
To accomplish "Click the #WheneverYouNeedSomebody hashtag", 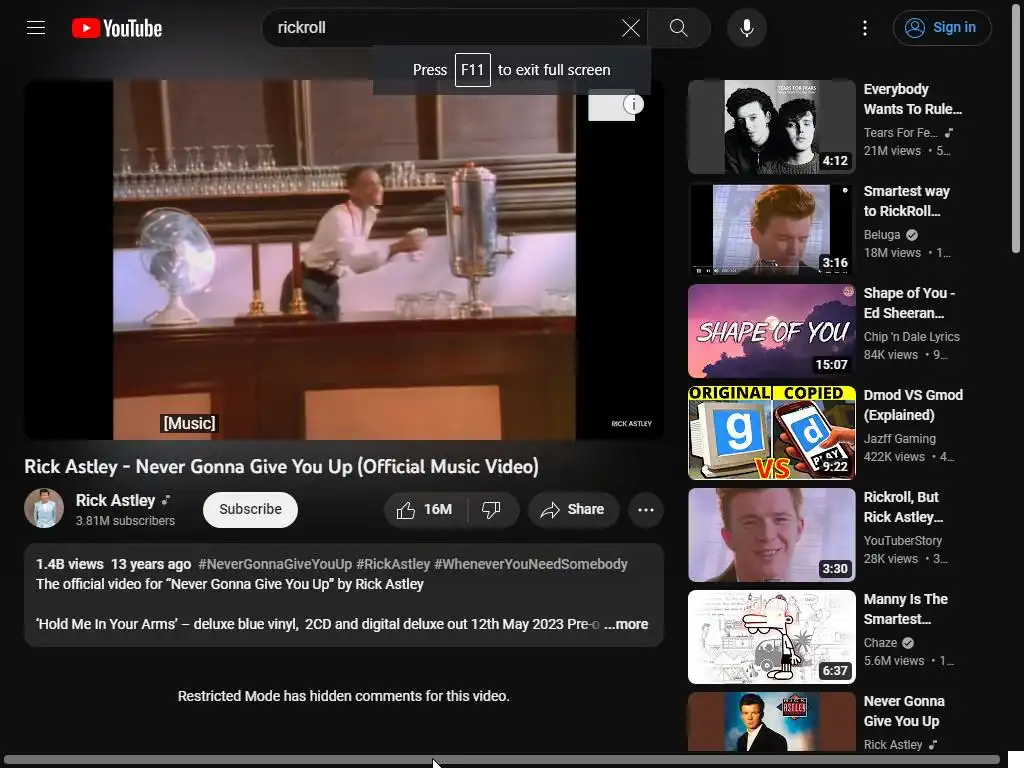I will [x=530, y=564].
